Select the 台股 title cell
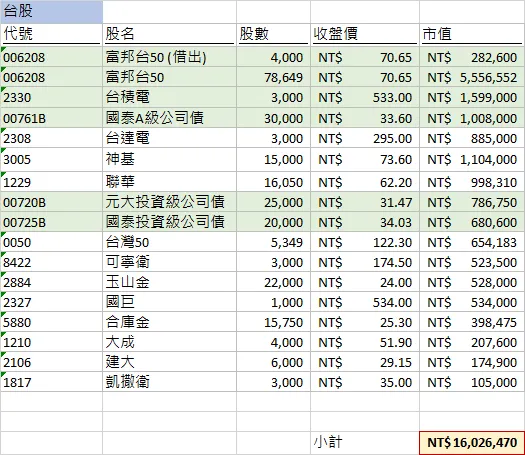 click(52, 12)
